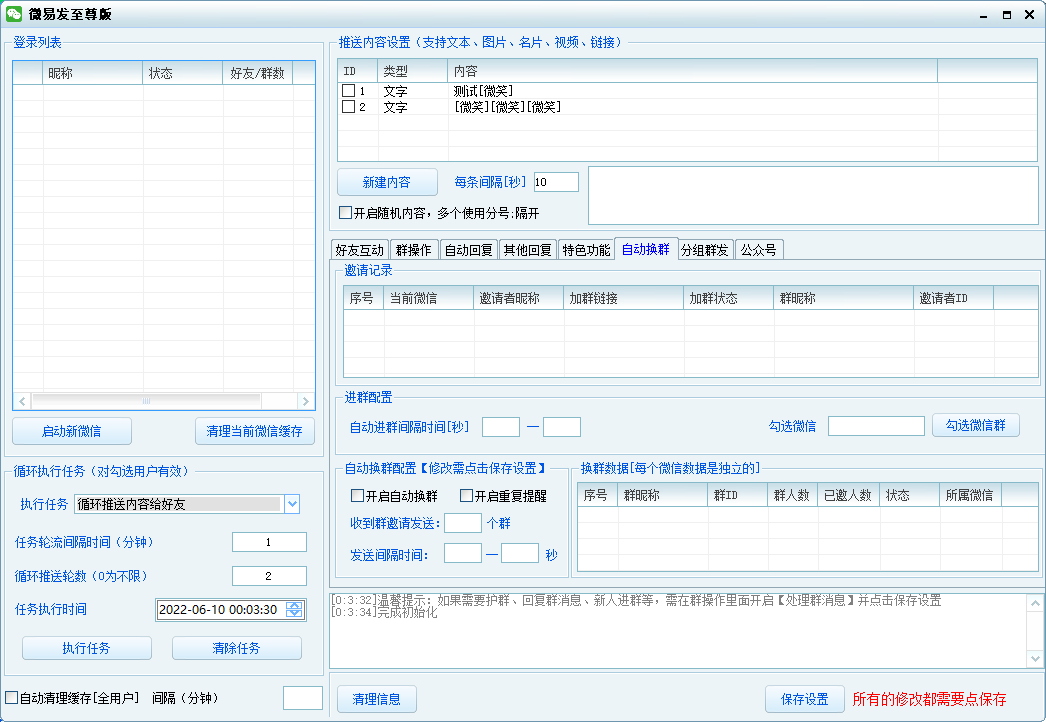Click the large random content text box

813,196
